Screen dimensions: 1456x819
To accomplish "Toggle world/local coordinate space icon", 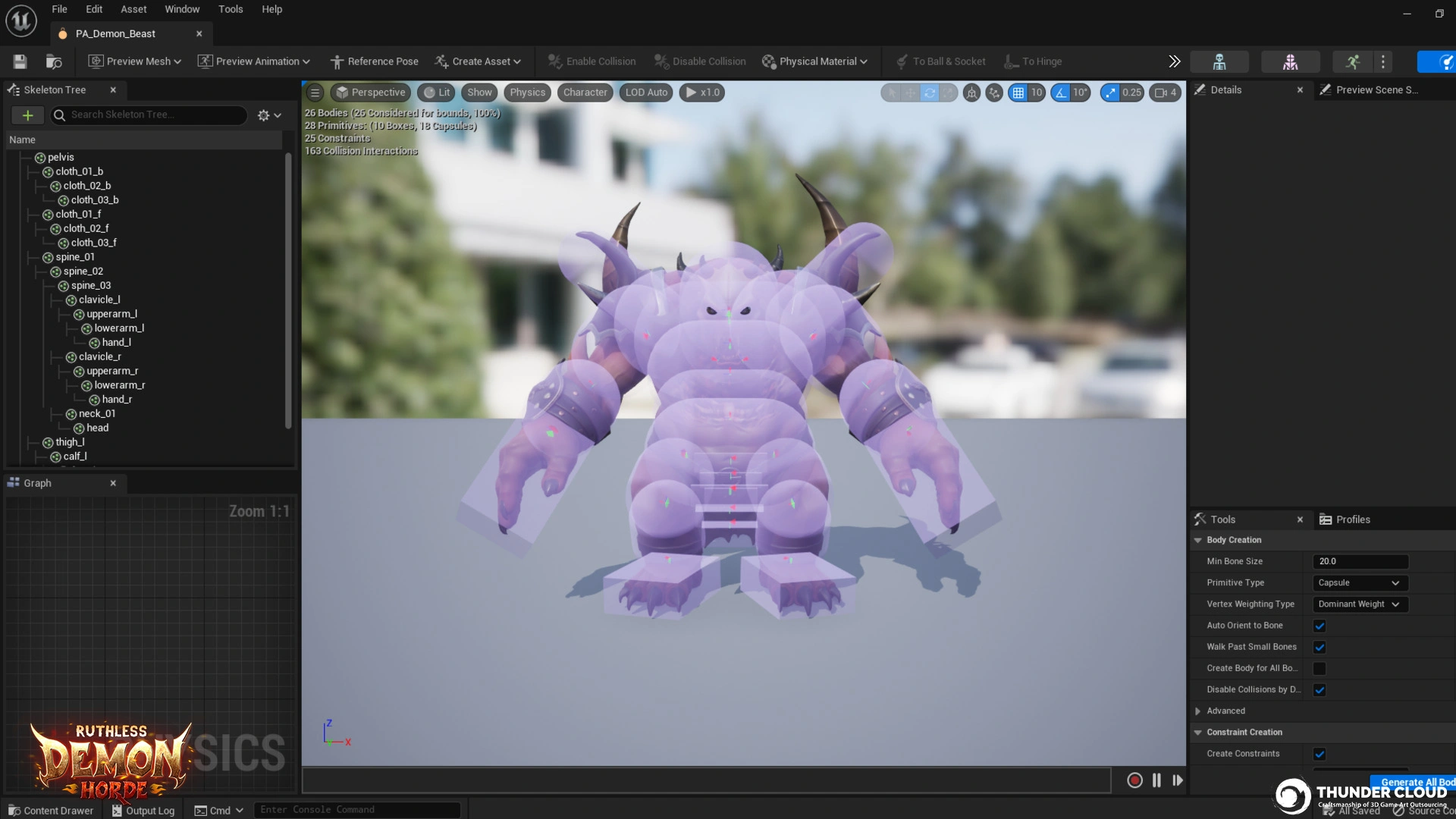I will [971, 93].
